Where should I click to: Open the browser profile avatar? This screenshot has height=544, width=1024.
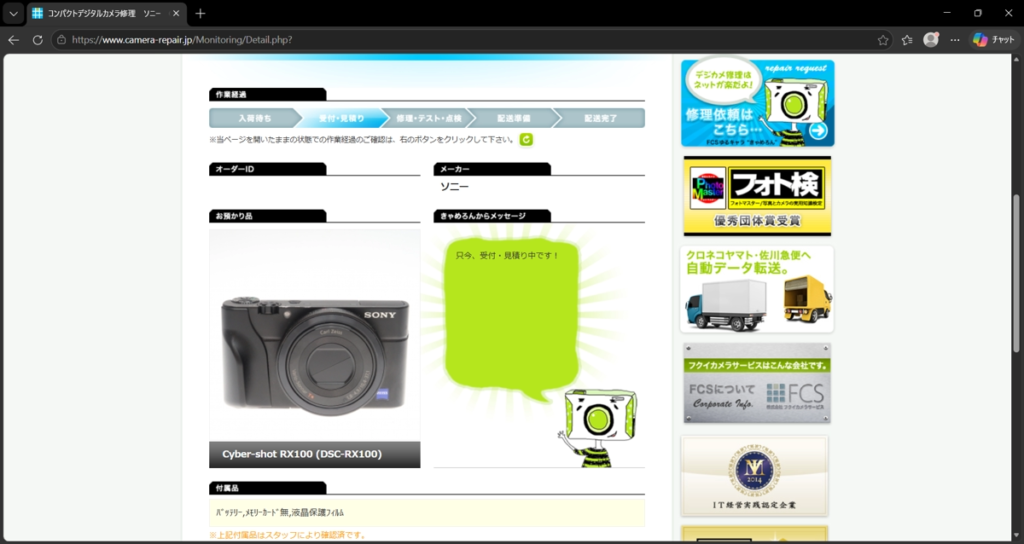coord(931,40)
